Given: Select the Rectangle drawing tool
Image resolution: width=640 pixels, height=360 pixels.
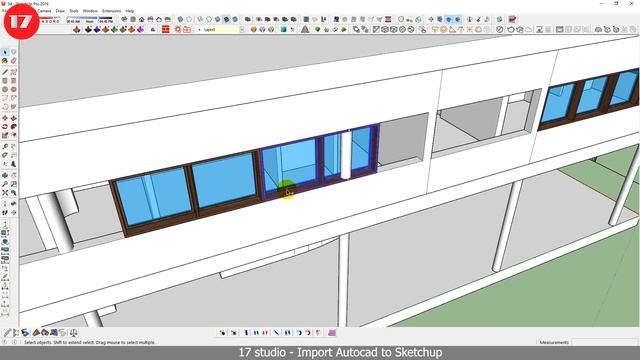Looking at the screenshot, I should [5, 80].
